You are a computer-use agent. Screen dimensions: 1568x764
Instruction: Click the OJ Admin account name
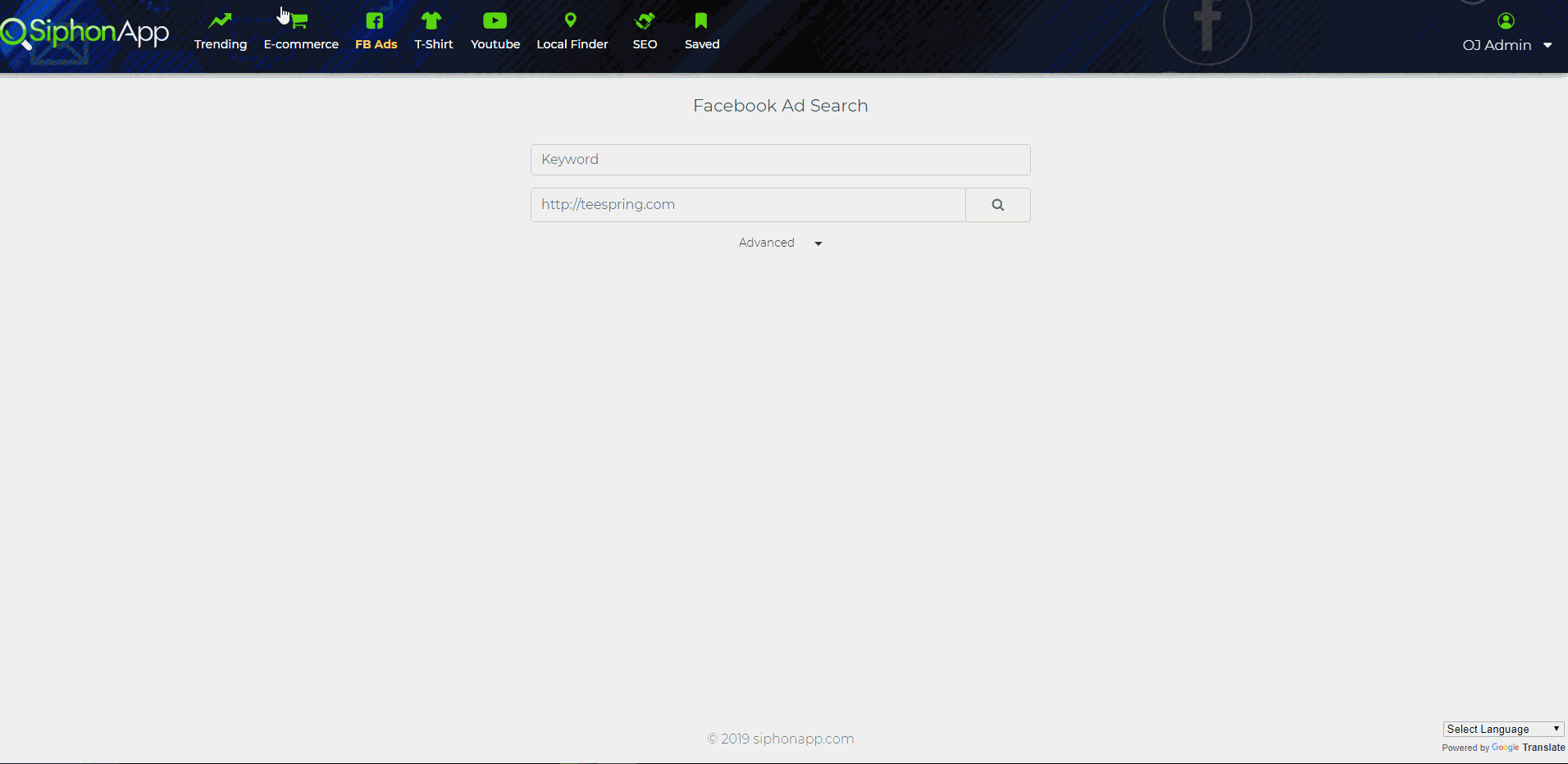coord(1497,45)
